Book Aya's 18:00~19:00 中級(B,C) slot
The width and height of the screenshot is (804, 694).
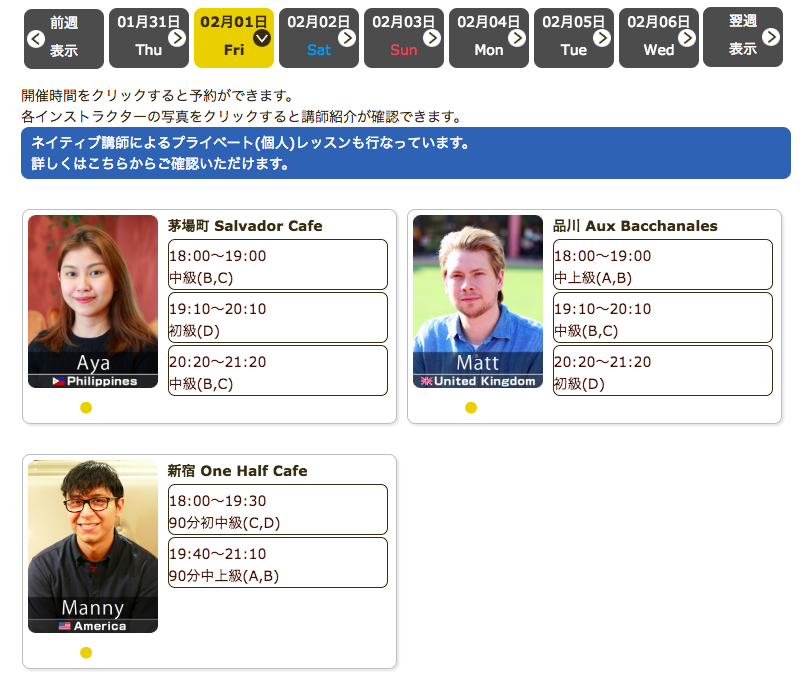click(x=277, y=265)
